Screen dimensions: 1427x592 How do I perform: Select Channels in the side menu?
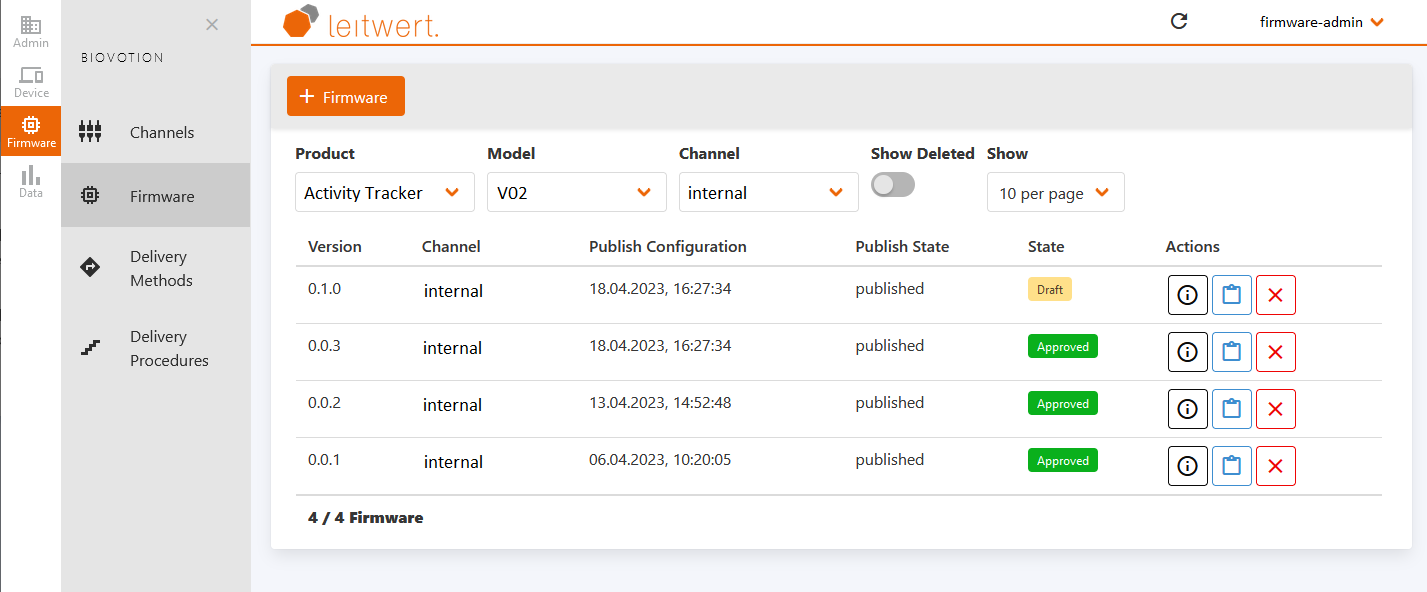point(161,132)
